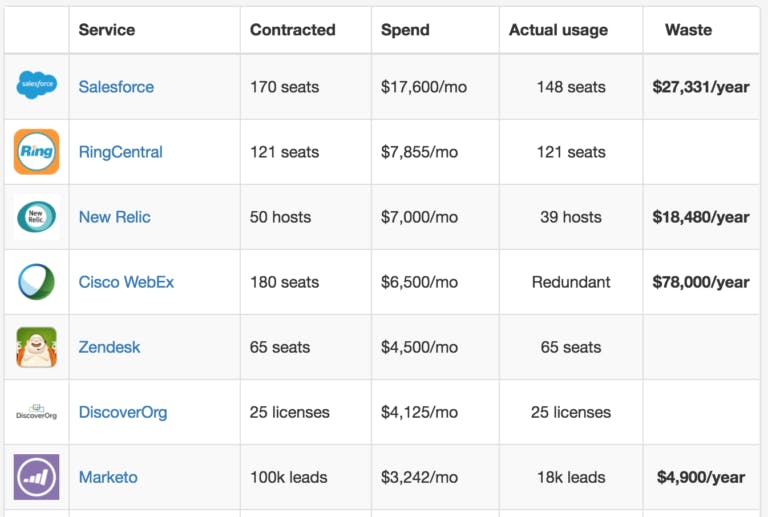This screenshot has height=517, width=768.
Task: Click the Salesforce cloud logo icon
Action: pos(37,87)
